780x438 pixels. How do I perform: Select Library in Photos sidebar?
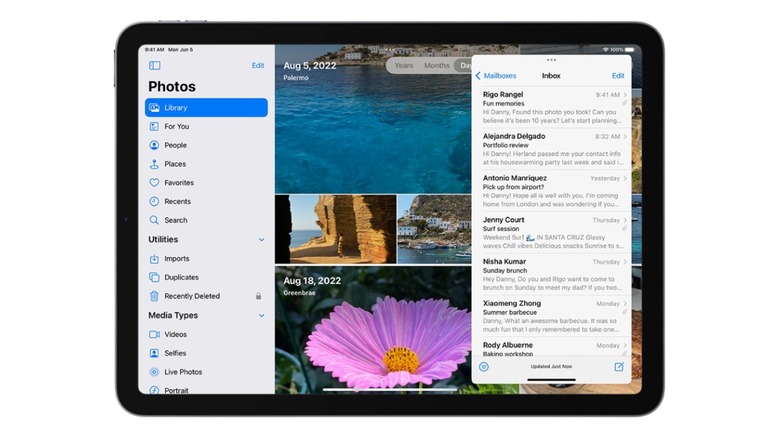click(x=206, y=108)
